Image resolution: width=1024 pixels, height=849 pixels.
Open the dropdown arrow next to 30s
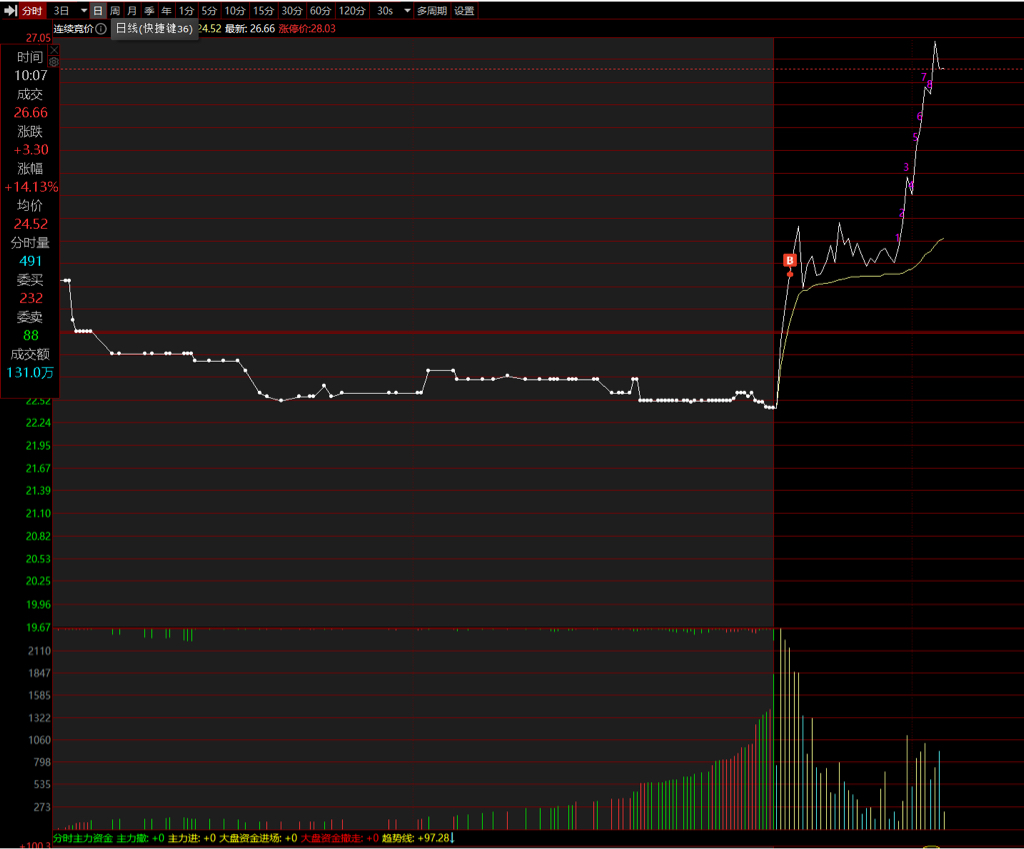coord(407,10)
